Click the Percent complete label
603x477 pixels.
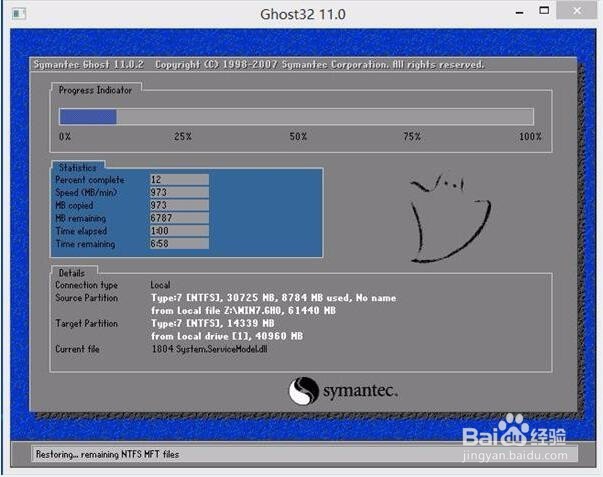tap(90, 180)
